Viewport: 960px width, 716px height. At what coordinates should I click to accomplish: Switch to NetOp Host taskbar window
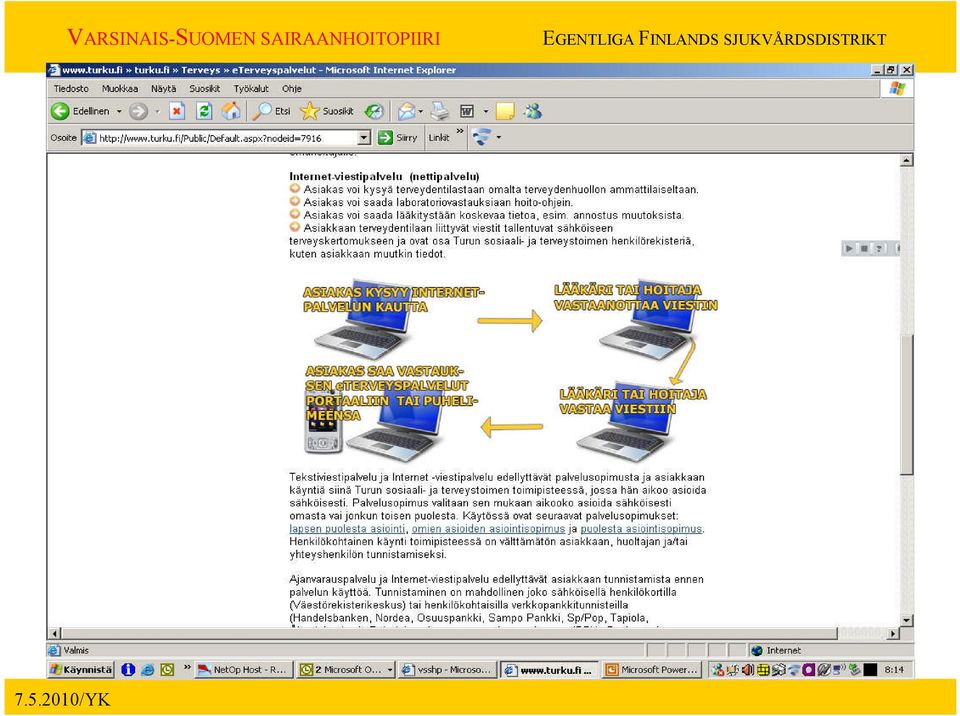244,669
